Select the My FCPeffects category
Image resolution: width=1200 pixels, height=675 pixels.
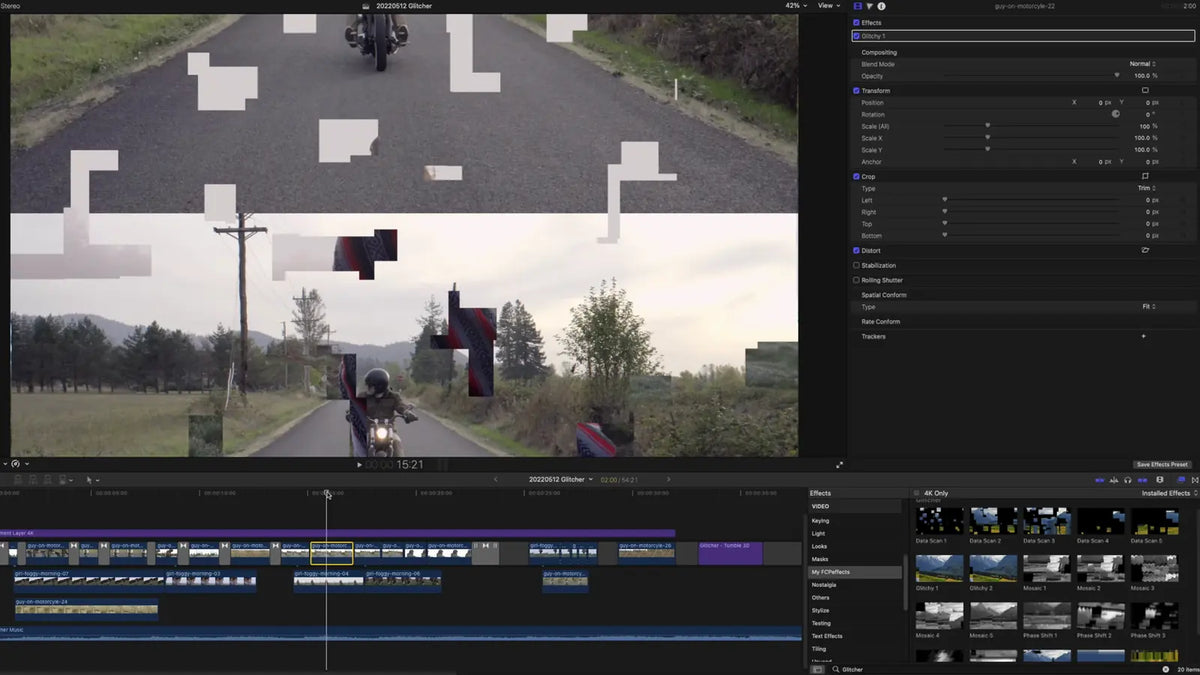pos(855,572)
